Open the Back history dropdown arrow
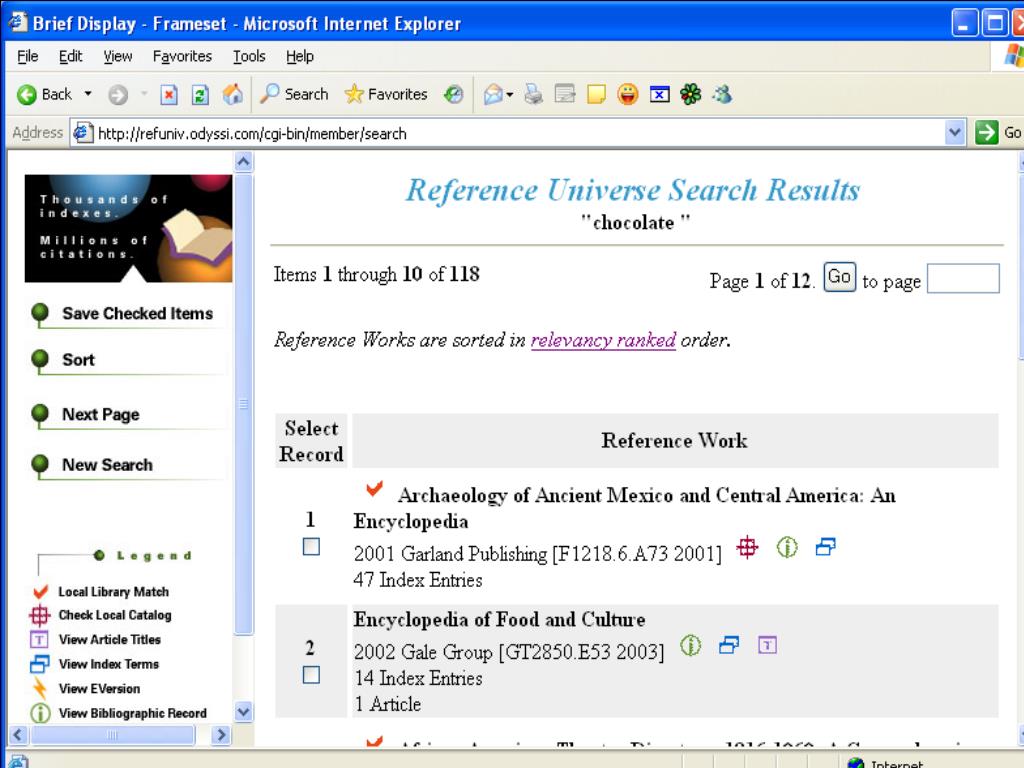The height and width of the screenshot is (768, 1024). click(x=88, y=94)
